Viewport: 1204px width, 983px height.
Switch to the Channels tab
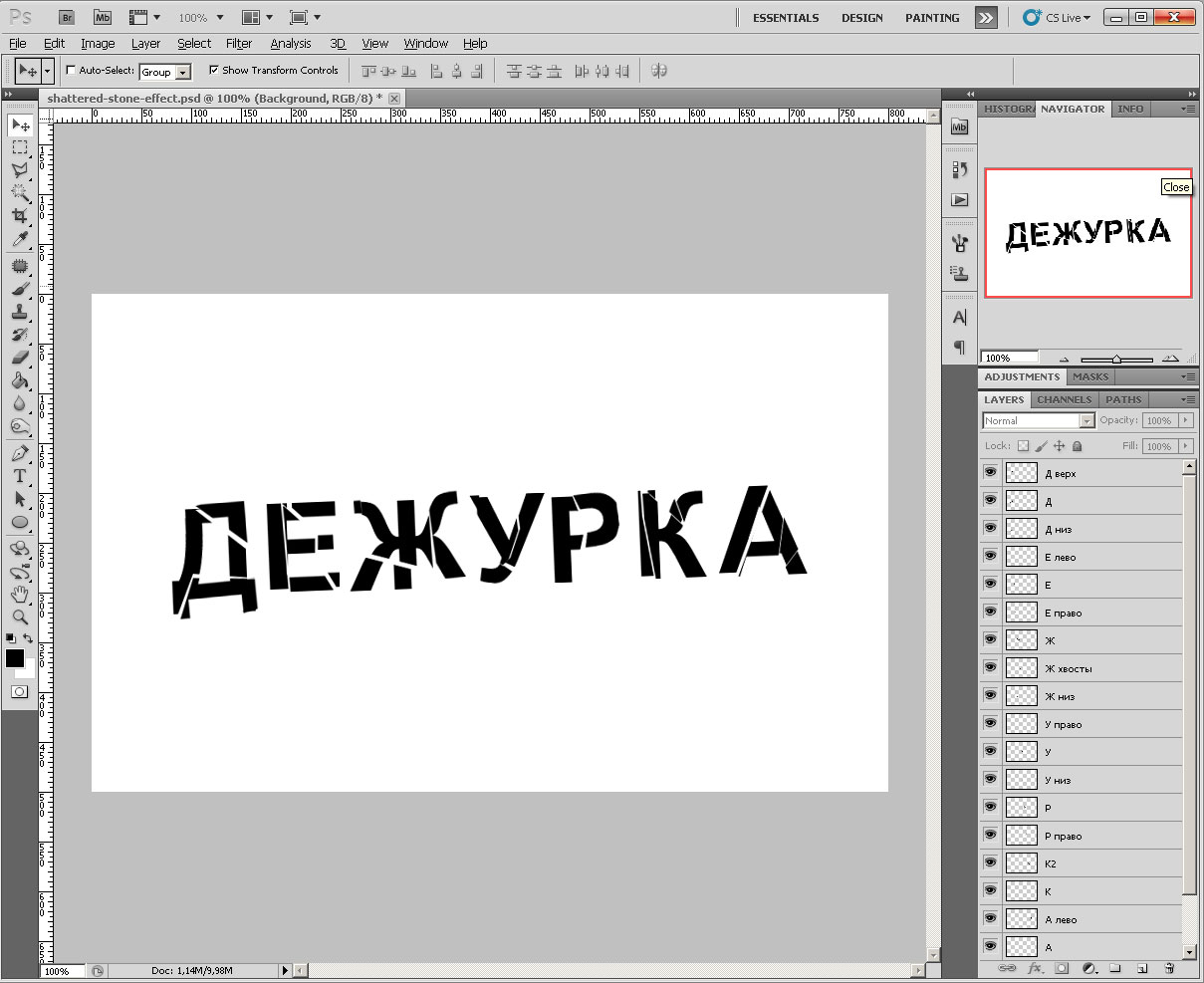[x=1064, y=399]
